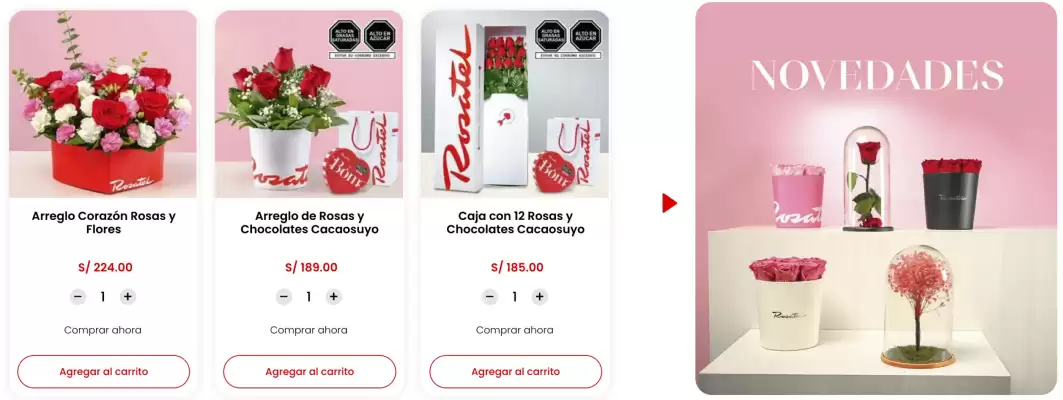Click Comprar ahora for the S/ 185.00 item
This screenshot has width=1063, height=400.
[x=515, y=330]
